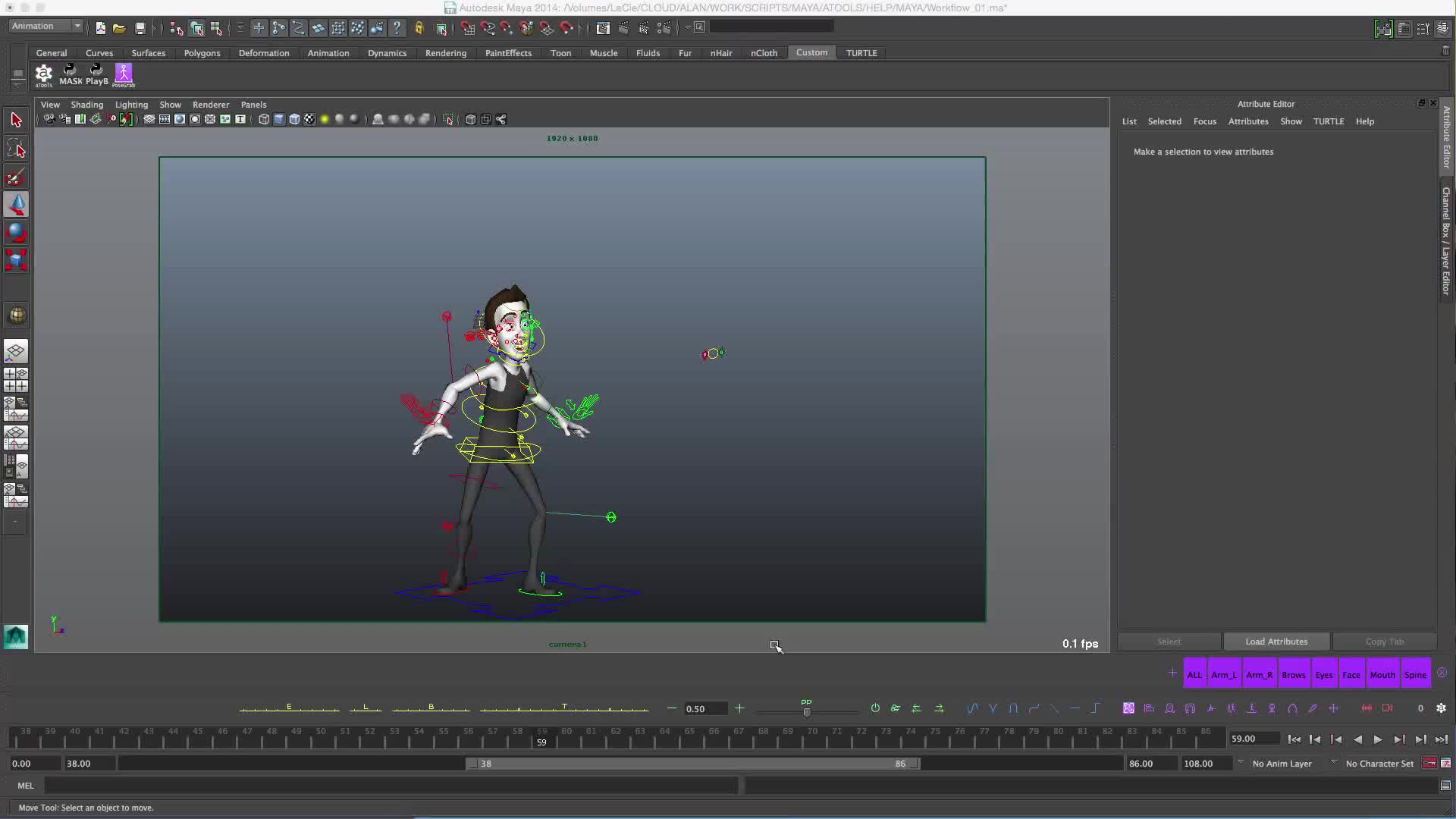Adjust the PP tween slider handle
The image size is (1456, 819).
pos(807,711)
